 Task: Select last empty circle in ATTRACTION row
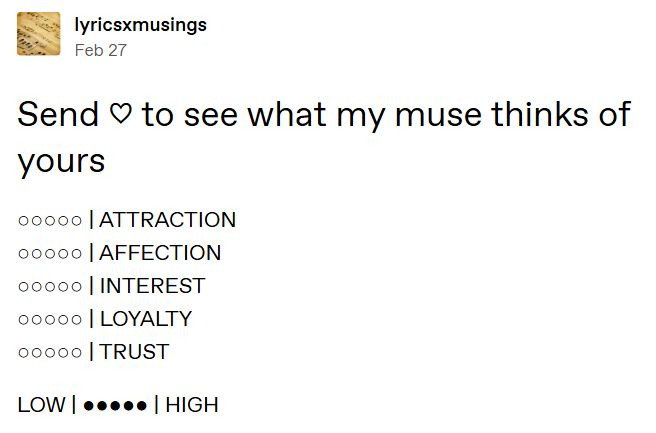point(76,221)
